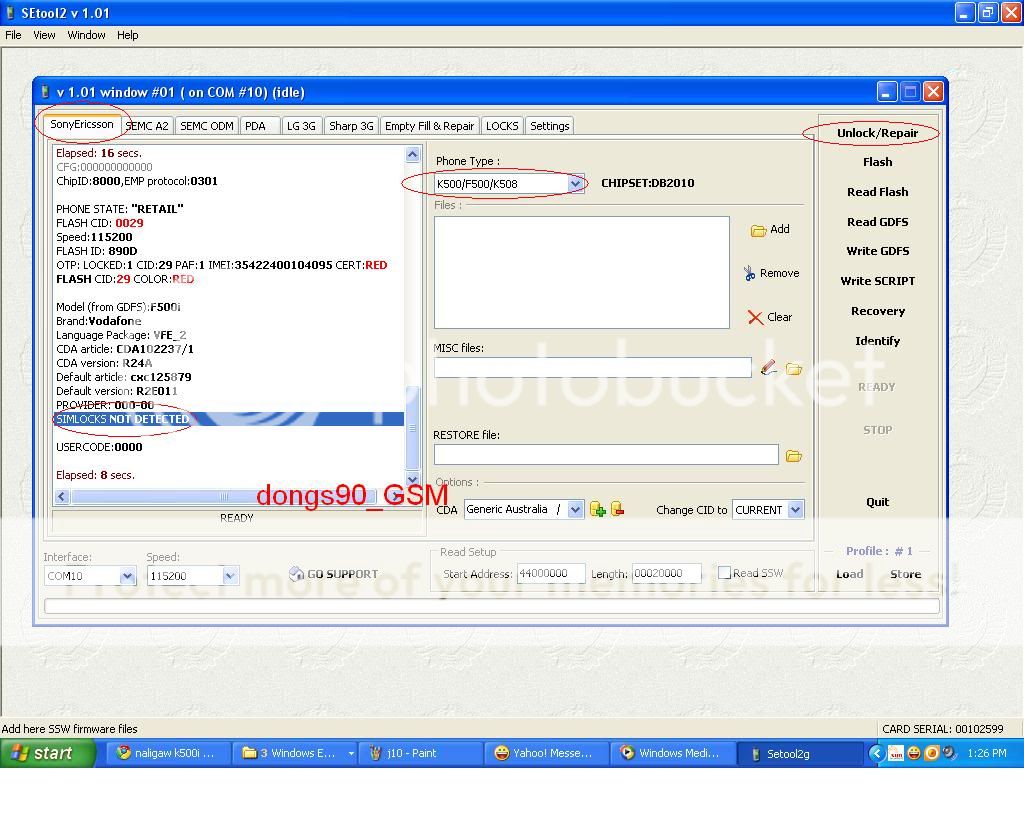Open the Window menu
The height and width of the screenshot is (820, 1024).
(x=86, y=35)
